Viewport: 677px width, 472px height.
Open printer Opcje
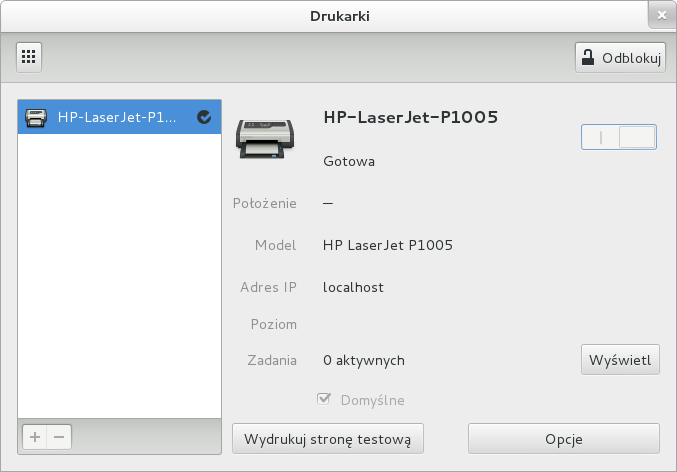(x=563, y=438)
